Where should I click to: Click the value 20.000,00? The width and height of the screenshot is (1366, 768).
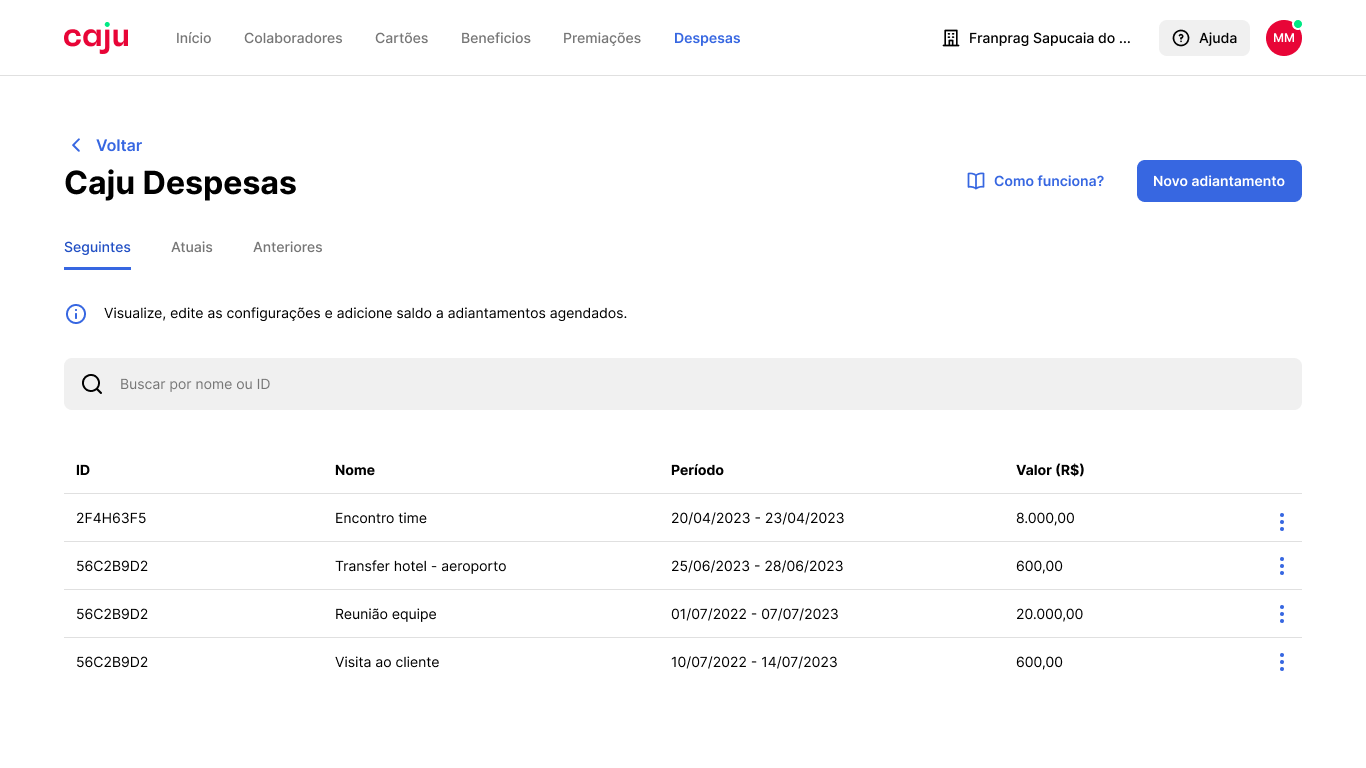pos(1049,614)
